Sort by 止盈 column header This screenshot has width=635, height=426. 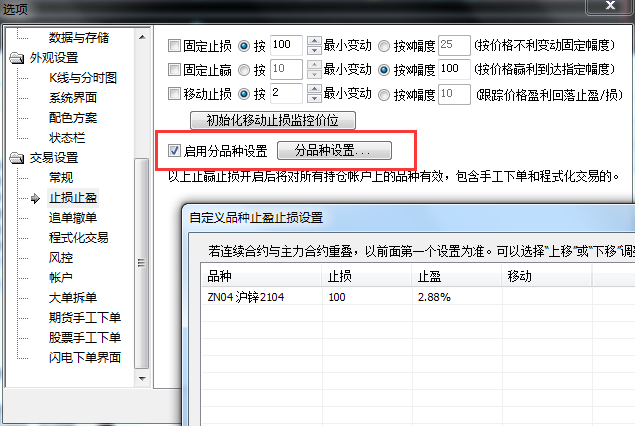[457, 276]
